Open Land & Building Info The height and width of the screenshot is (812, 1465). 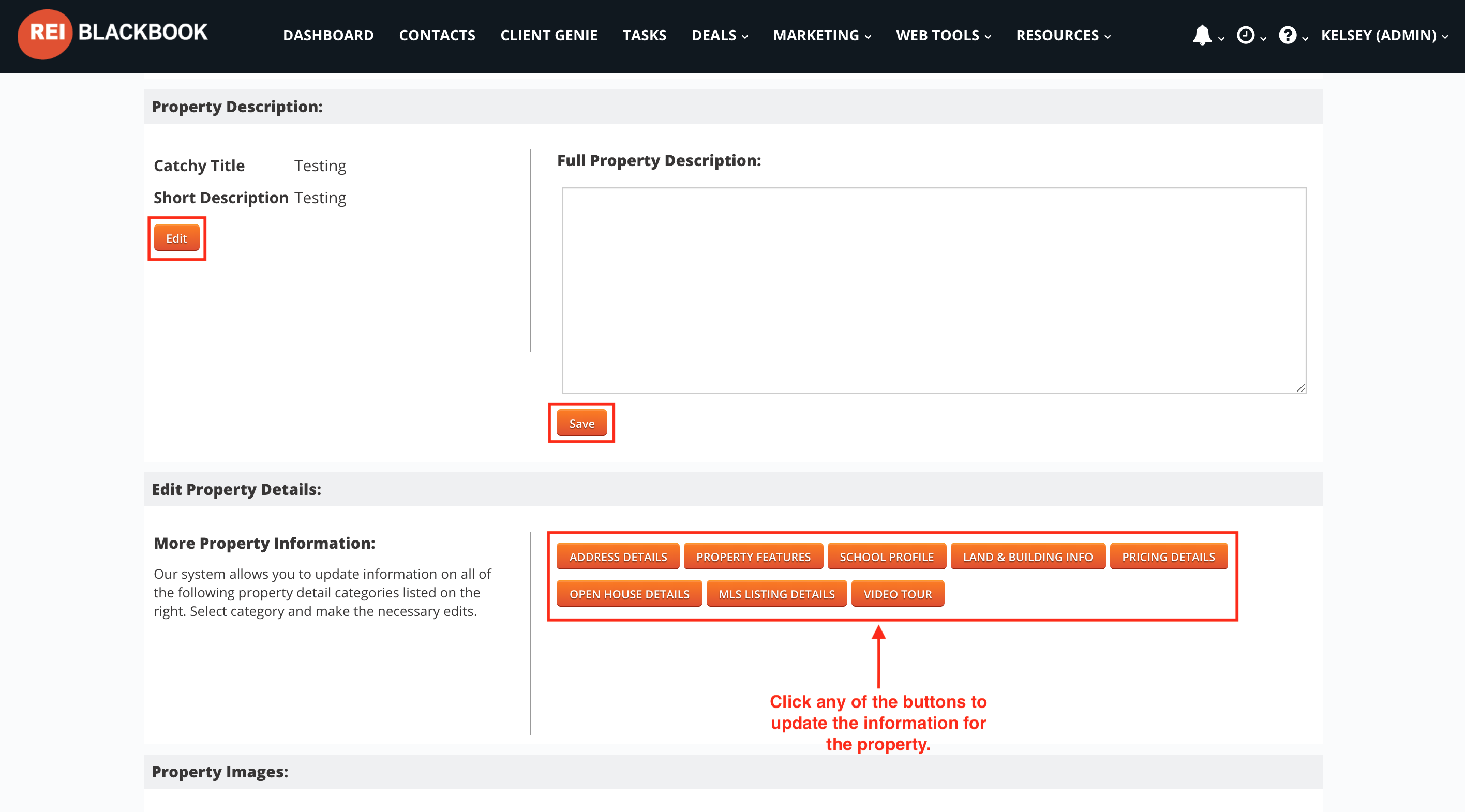1028,557
